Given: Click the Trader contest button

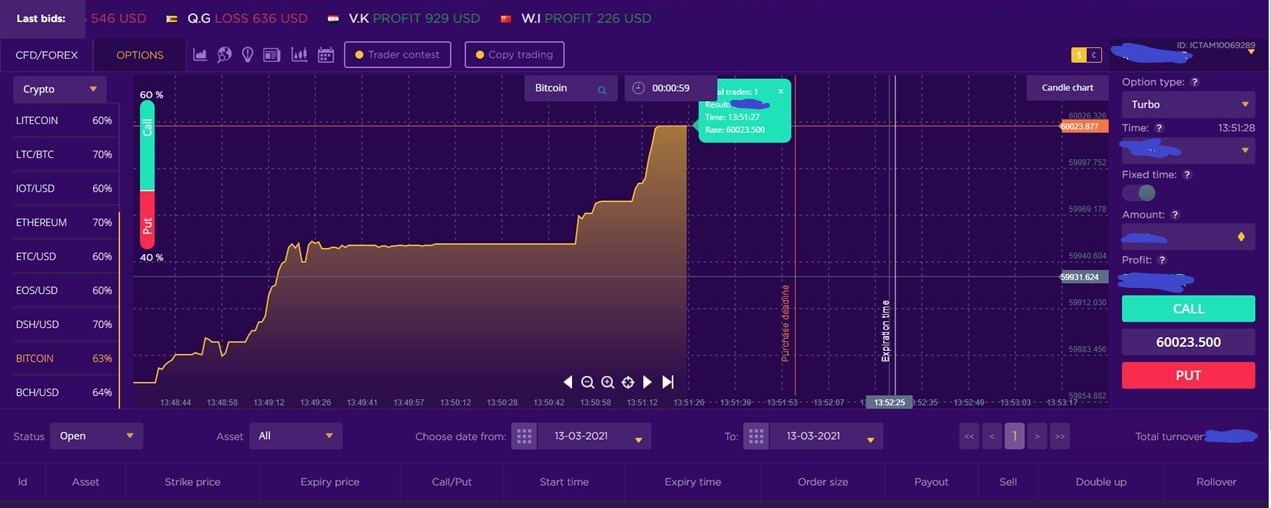Looking at the screenshot, I should click(x=398, y=55).
